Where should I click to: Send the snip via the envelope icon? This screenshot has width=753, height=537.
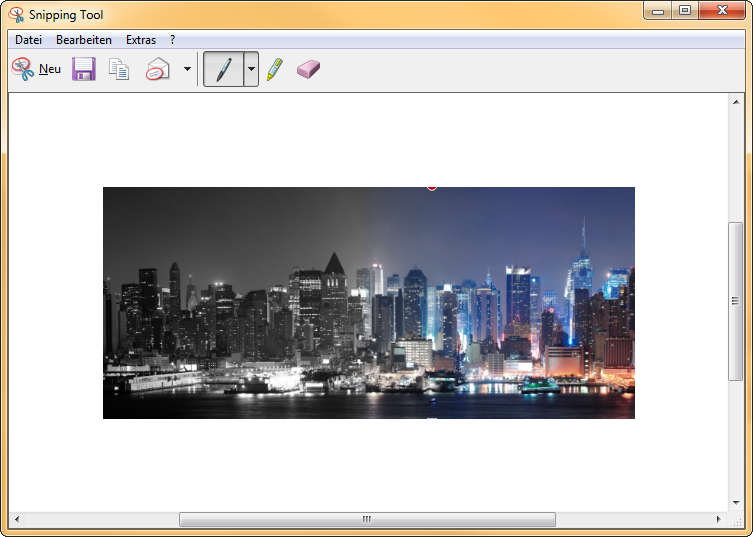(158, 69)
